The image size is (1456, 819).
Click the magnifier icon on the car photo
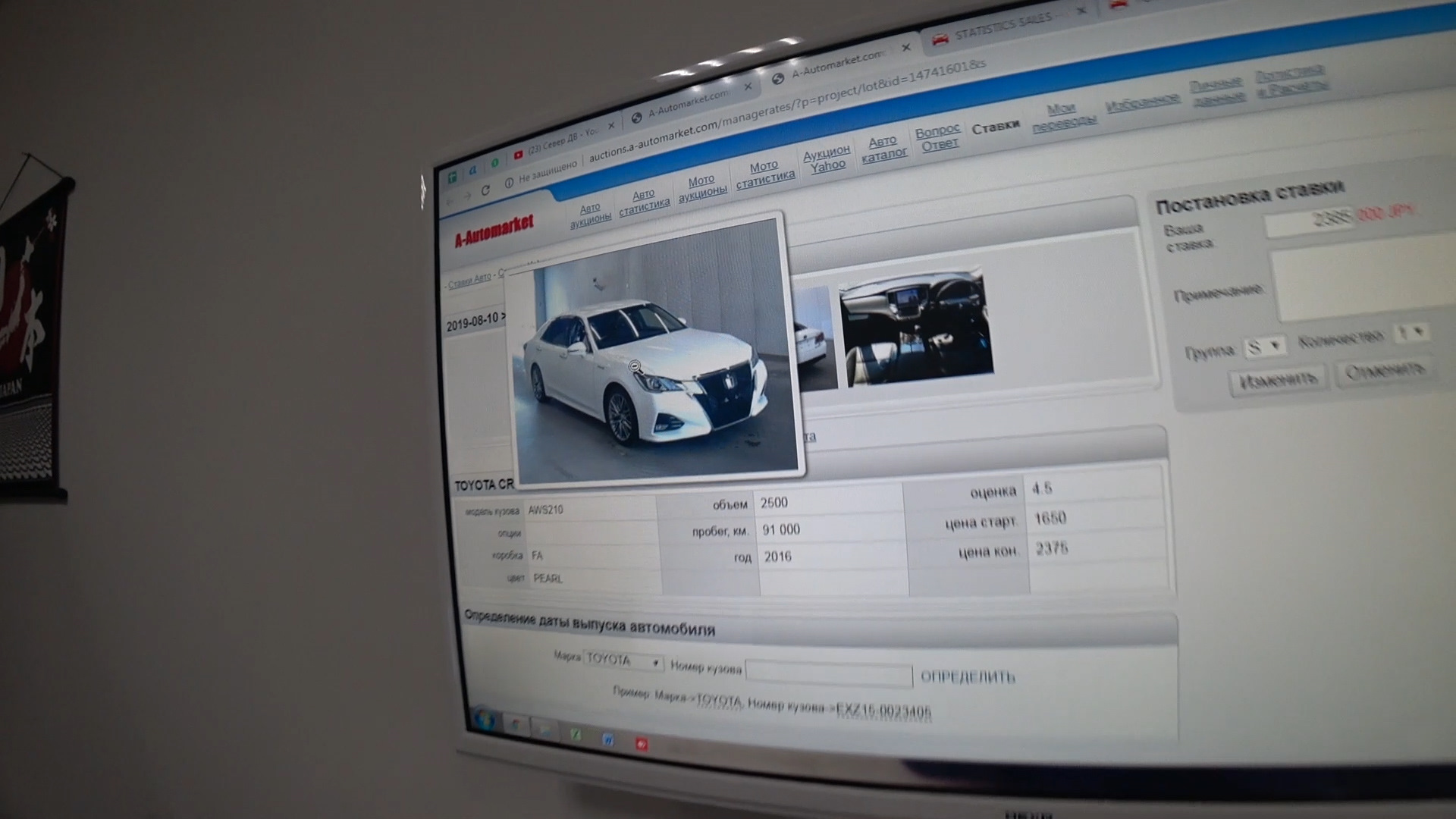[x=635, y=366]
